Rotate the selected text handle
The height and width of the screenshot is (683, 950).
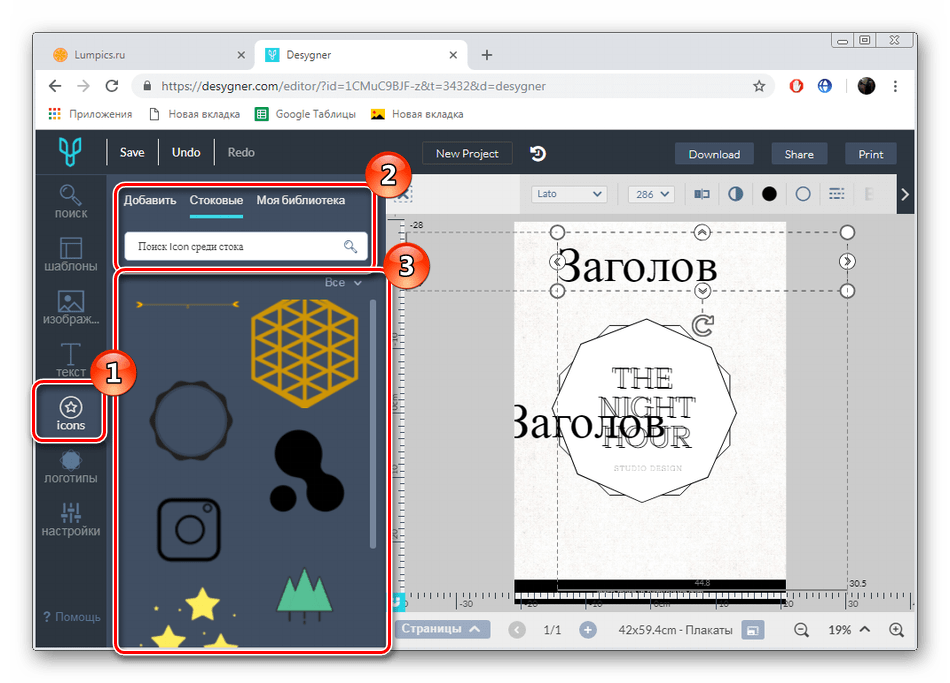703,325
